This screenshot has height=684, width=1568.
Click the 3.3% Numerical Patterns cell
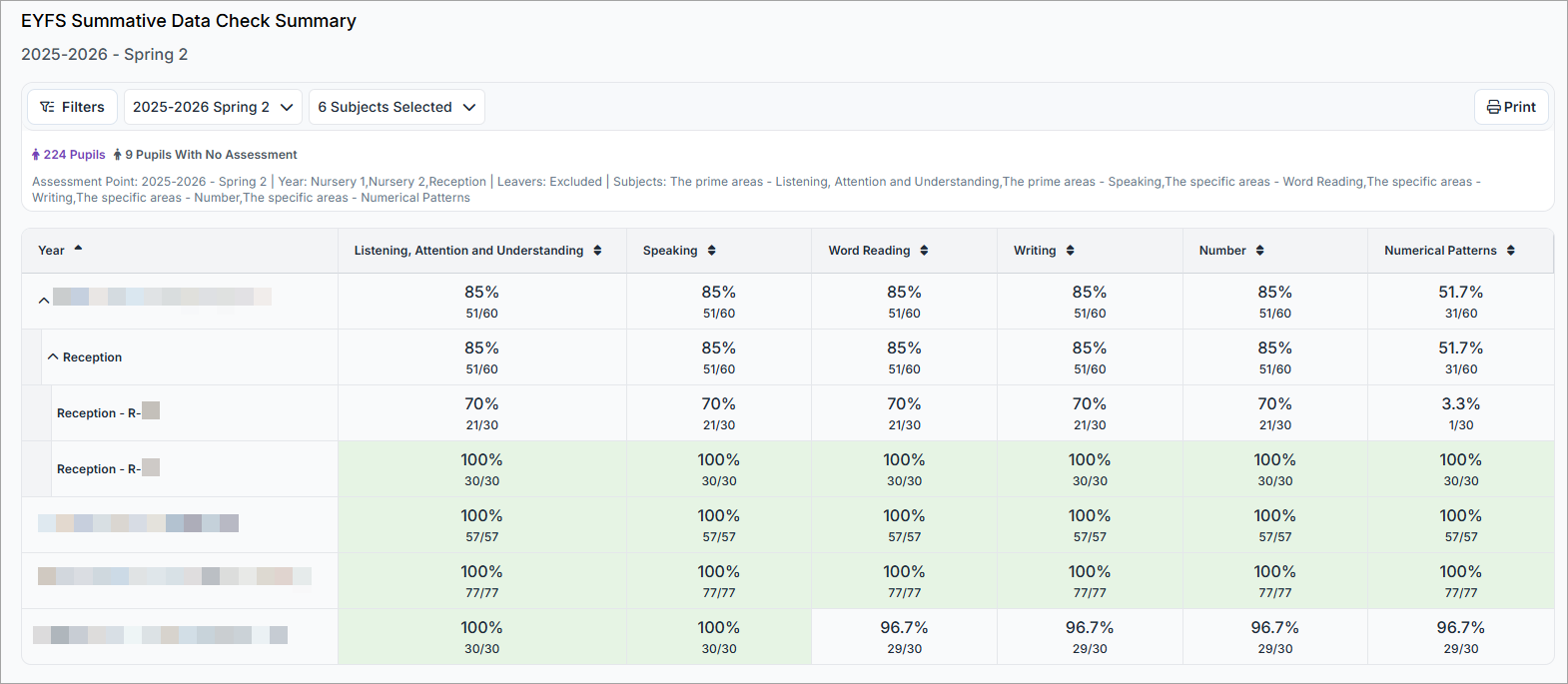[x=1460, y=413]
